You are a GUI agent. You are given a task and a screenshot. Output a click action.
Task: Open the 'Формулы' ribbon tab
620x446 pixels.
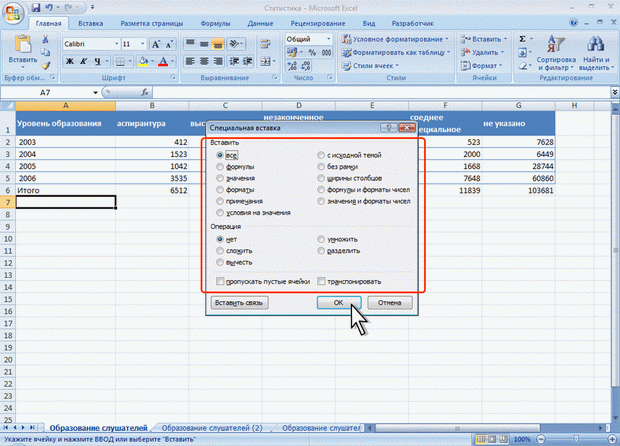coord(215,23)
